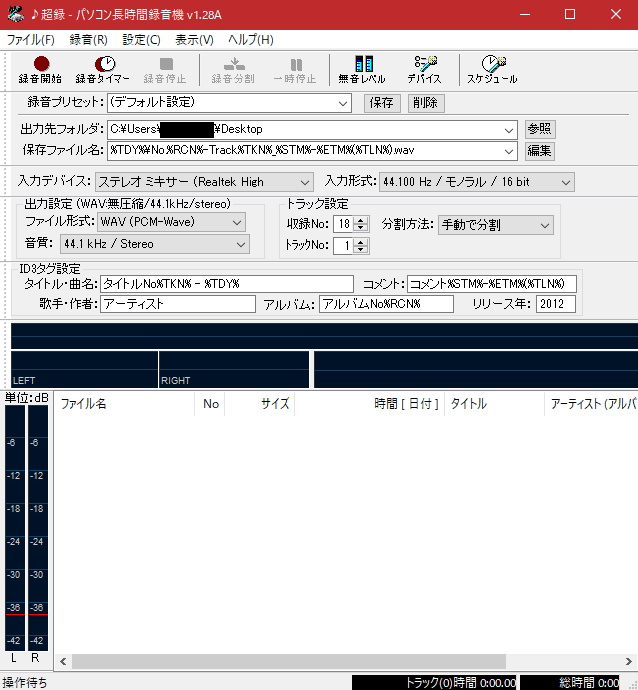This screenshot has height=690, width=638.
Task: Increase 収録No with the up arrow
Action: pyautogui.click(x=361, y=220)
